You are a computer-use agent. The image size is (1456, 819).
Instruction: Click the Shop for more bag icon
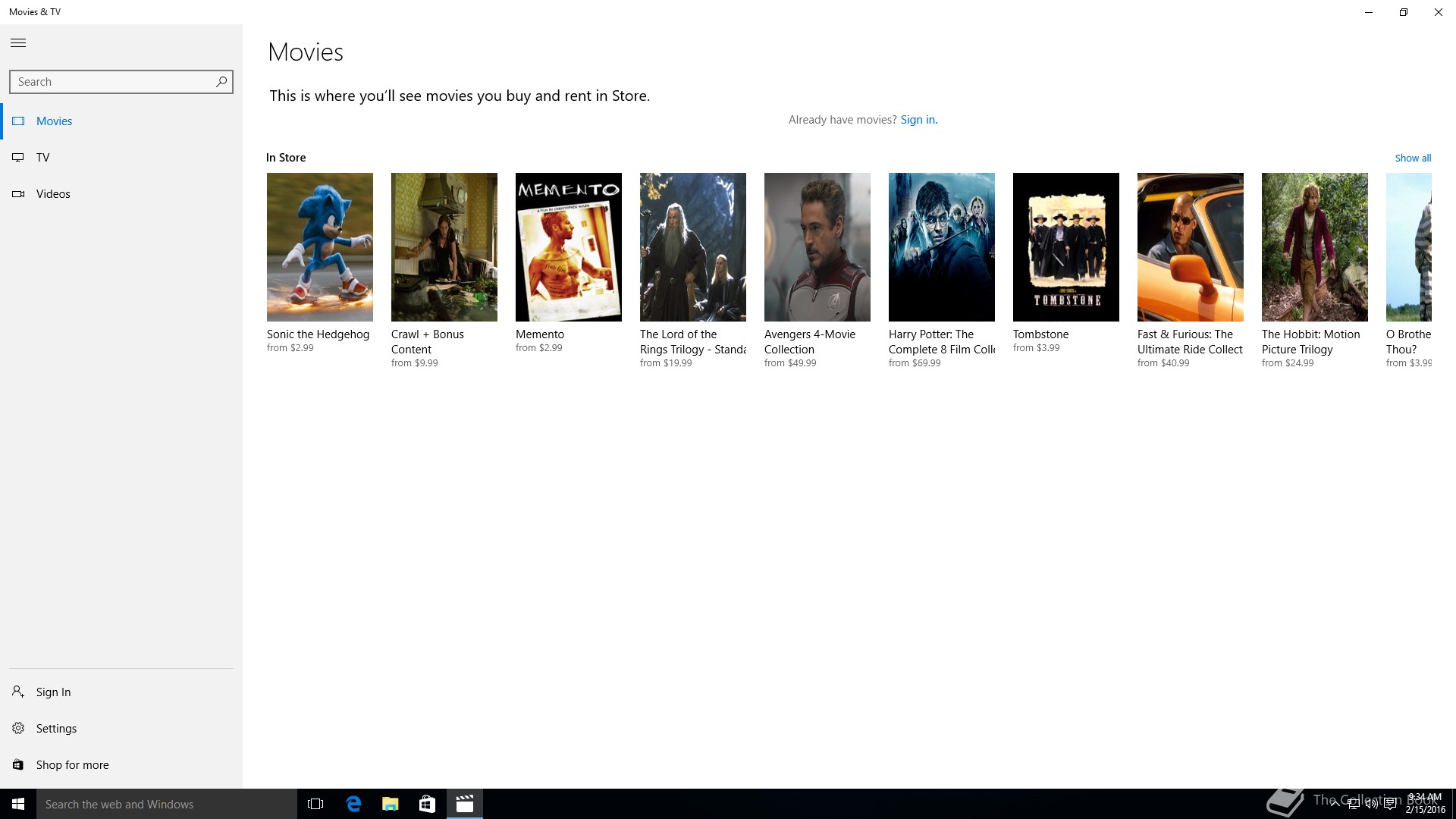pos(18,764)
